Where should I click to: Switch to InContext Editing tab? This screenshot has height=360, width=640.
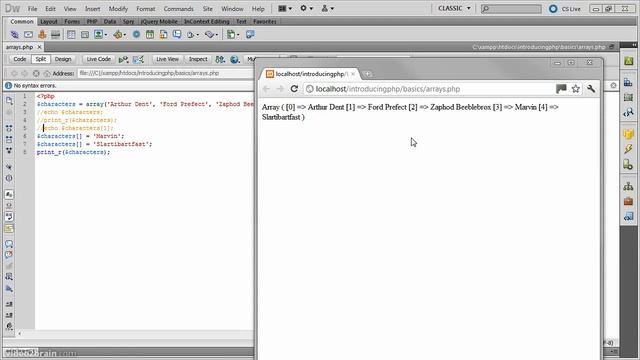click(207, 22)
